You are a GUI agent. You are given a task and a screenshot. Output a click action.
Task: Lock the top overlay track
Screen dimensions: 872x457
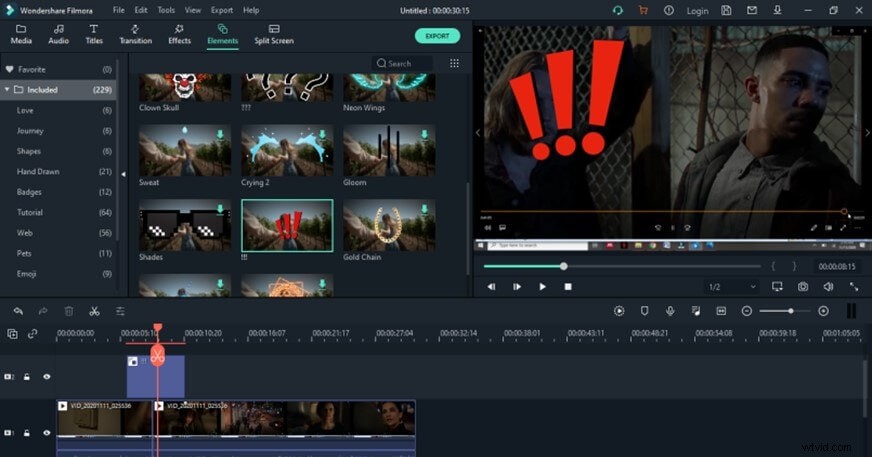pos(27,377)
